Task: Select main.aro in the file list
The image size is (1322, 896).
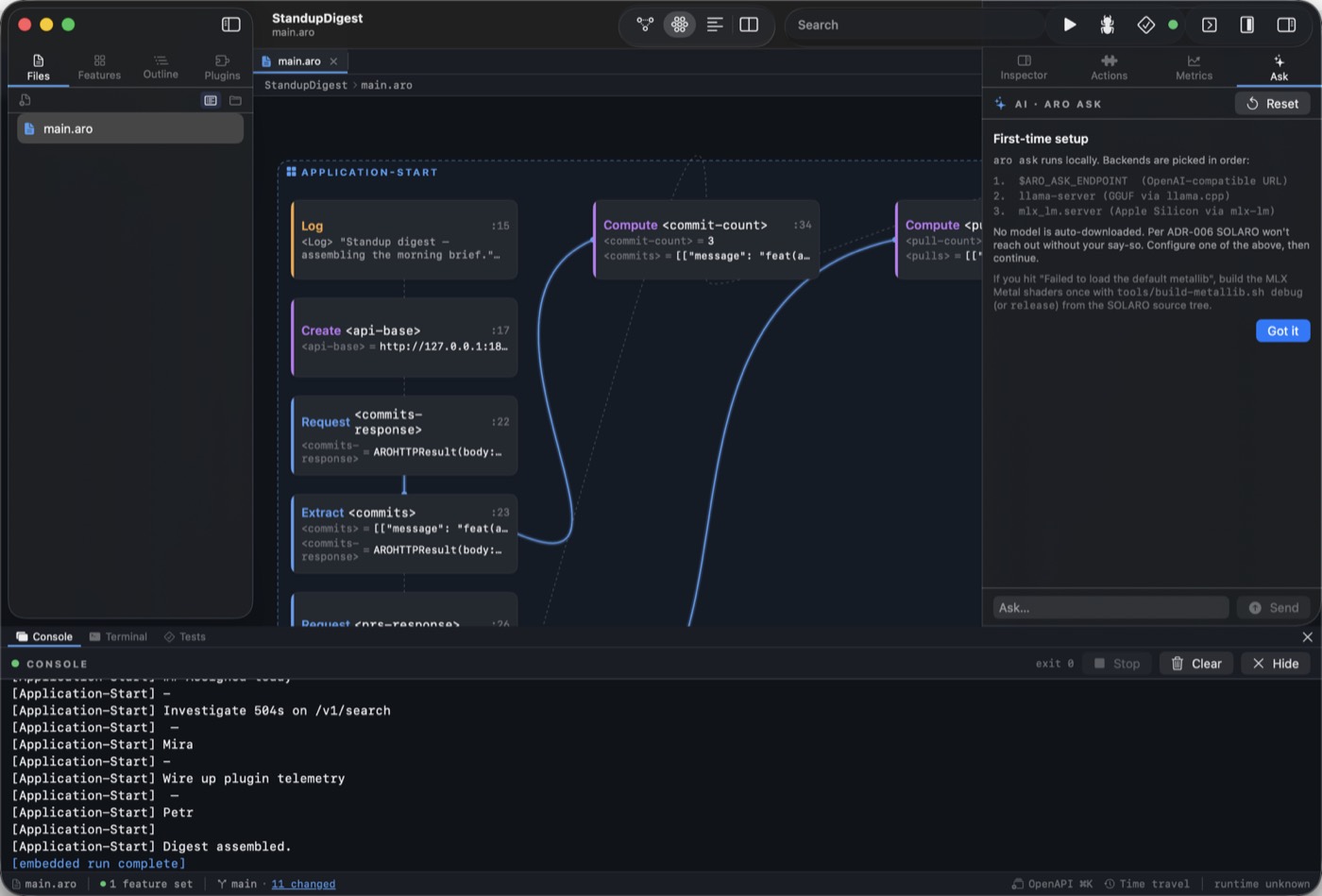Action: 130,128
